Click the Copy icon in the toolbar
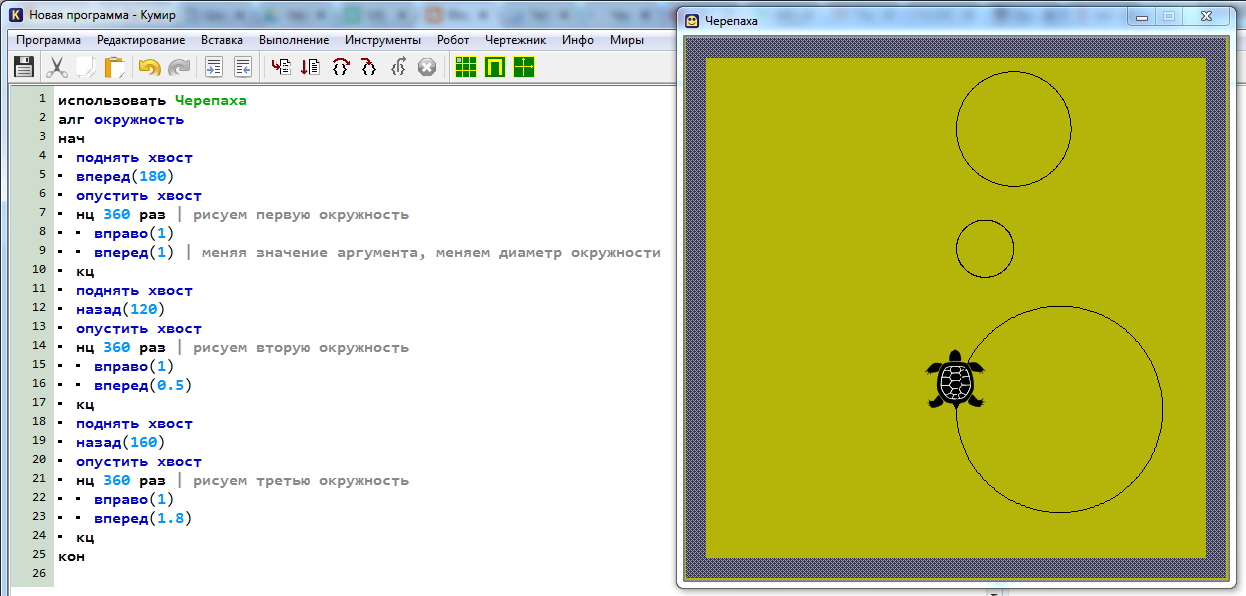This screenshot has width=1246, height=596. tap(86, 67)
